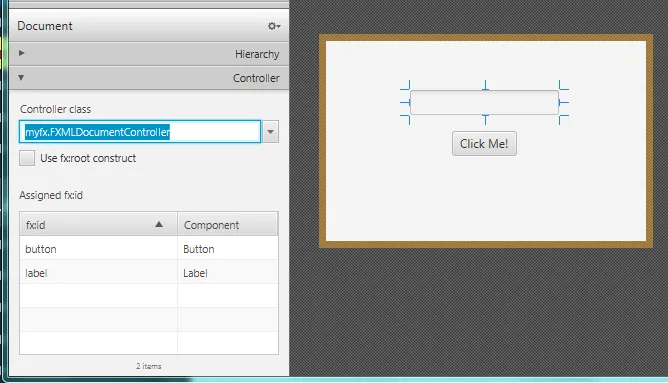This screenshot has width=668, height=383.
Task: Collapse the Controller section arrow
Action: (x=21, y=78)
